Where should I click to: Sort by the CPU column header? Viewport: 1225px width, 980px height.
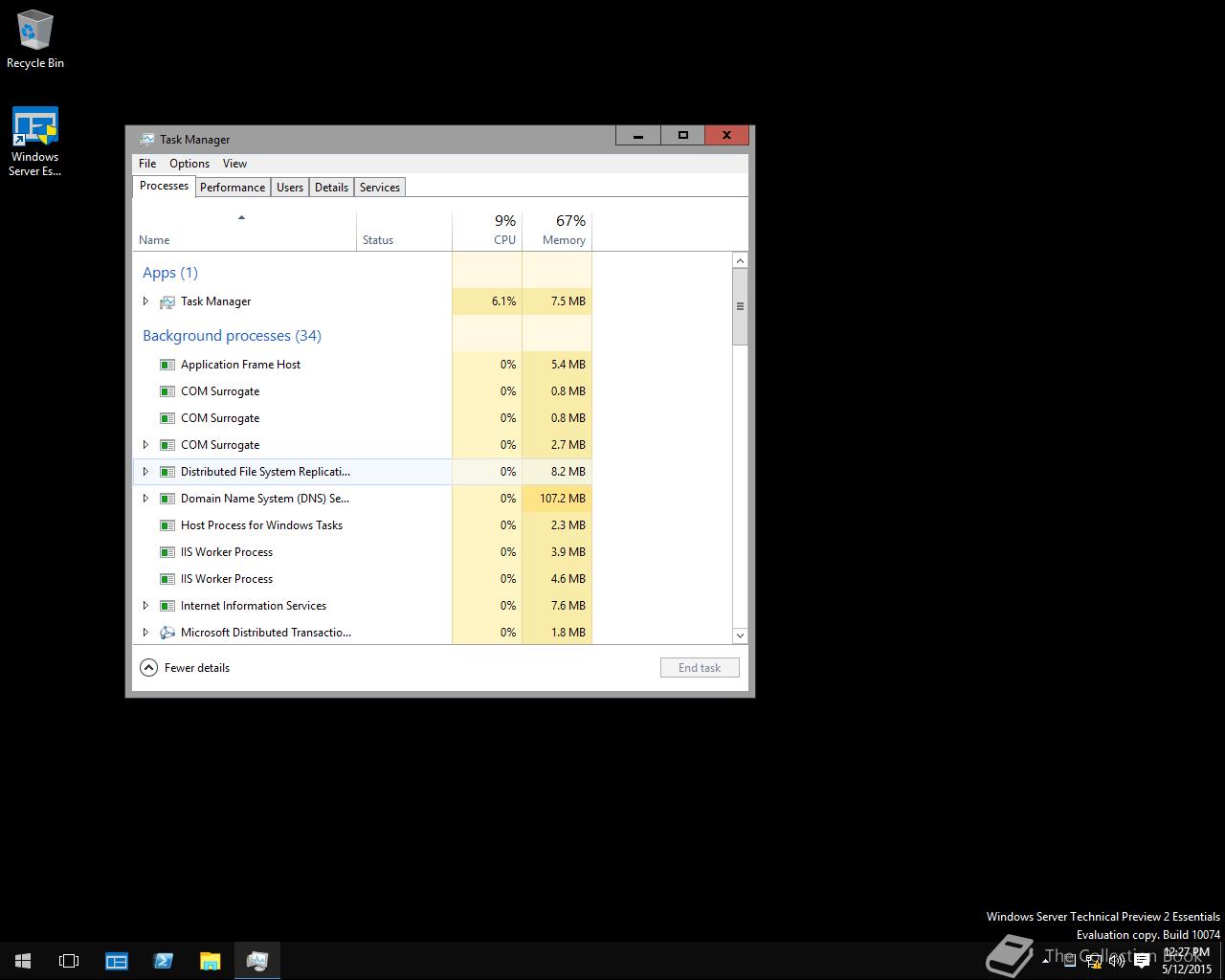click(x=487, y=231)
